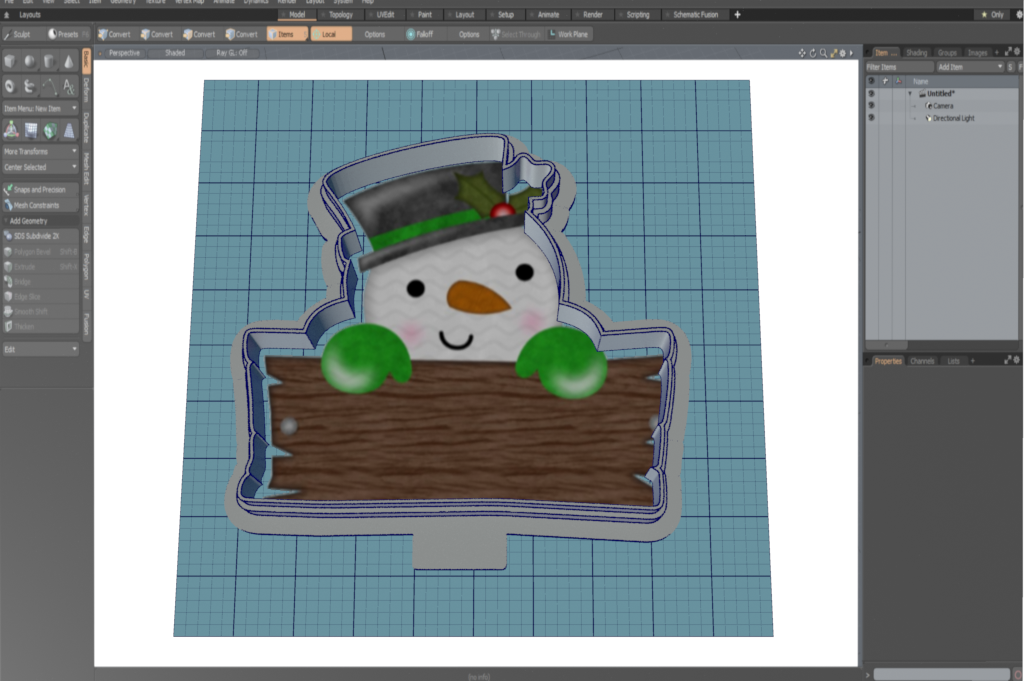Screen dimensions: 1024x681
Task: Select the sphere primitive tool
Action: 30,62
